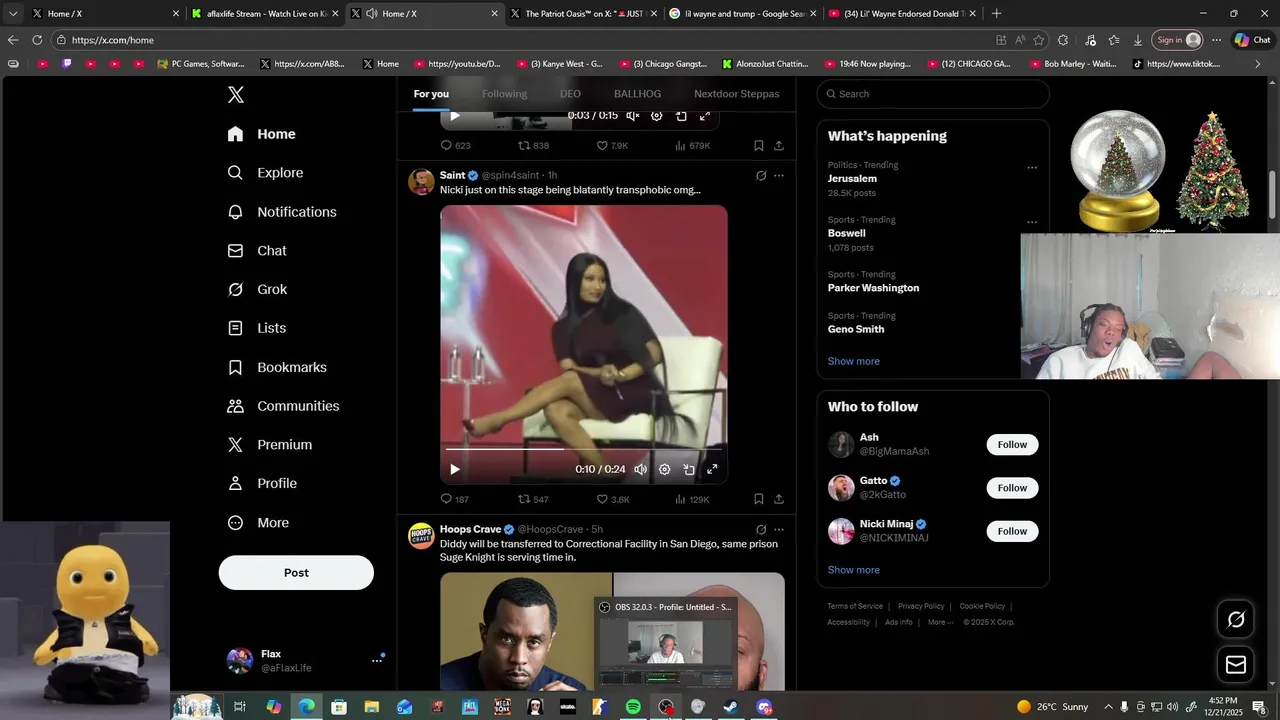Viewport: 1280px width, 720px height.
Task: Go to Communities page
Action: (x=283, y=406)
